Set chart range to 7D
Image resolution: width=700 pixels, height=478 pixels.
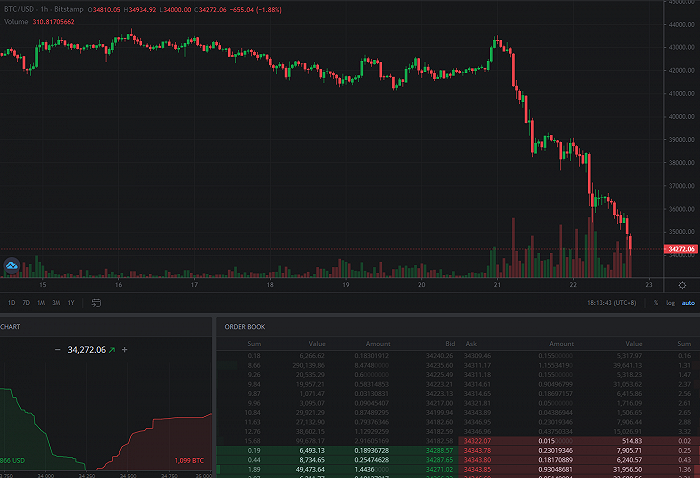click(x=26, y=303)
